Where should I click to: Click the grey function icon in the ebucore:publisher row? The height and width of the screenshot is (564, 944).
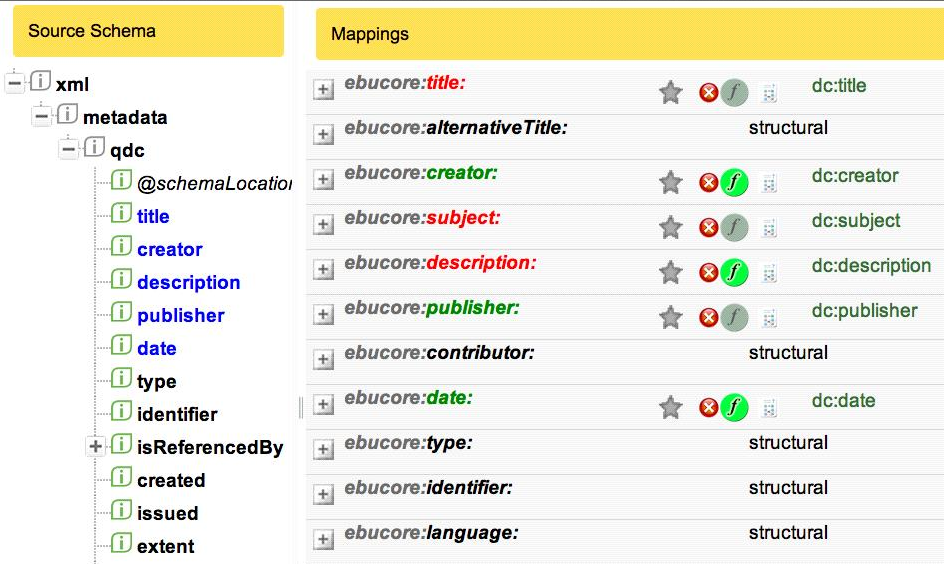(734, 317)
